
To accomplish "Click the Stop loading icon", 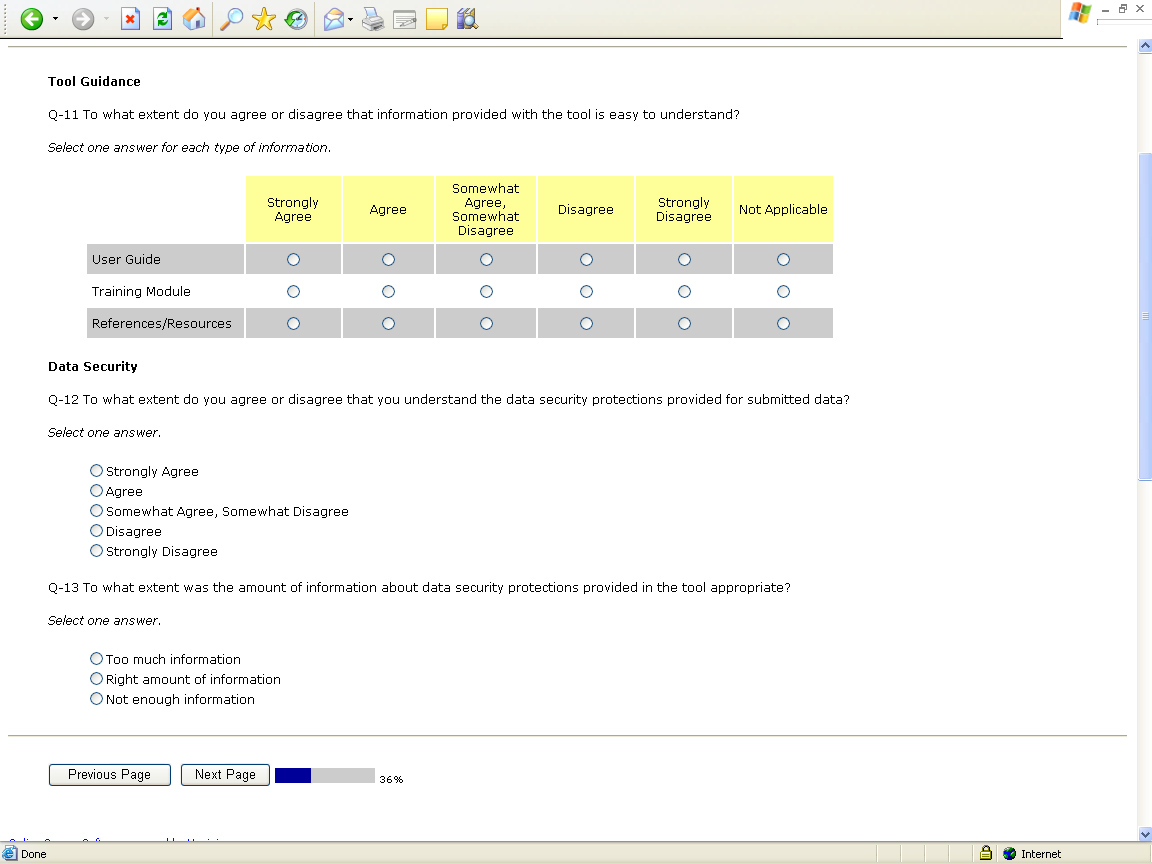I will pos(130,19).
